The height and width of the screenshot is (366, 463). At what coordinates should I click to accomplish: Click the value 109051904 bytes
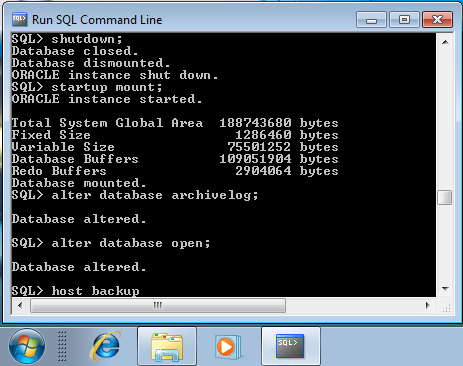279,159
